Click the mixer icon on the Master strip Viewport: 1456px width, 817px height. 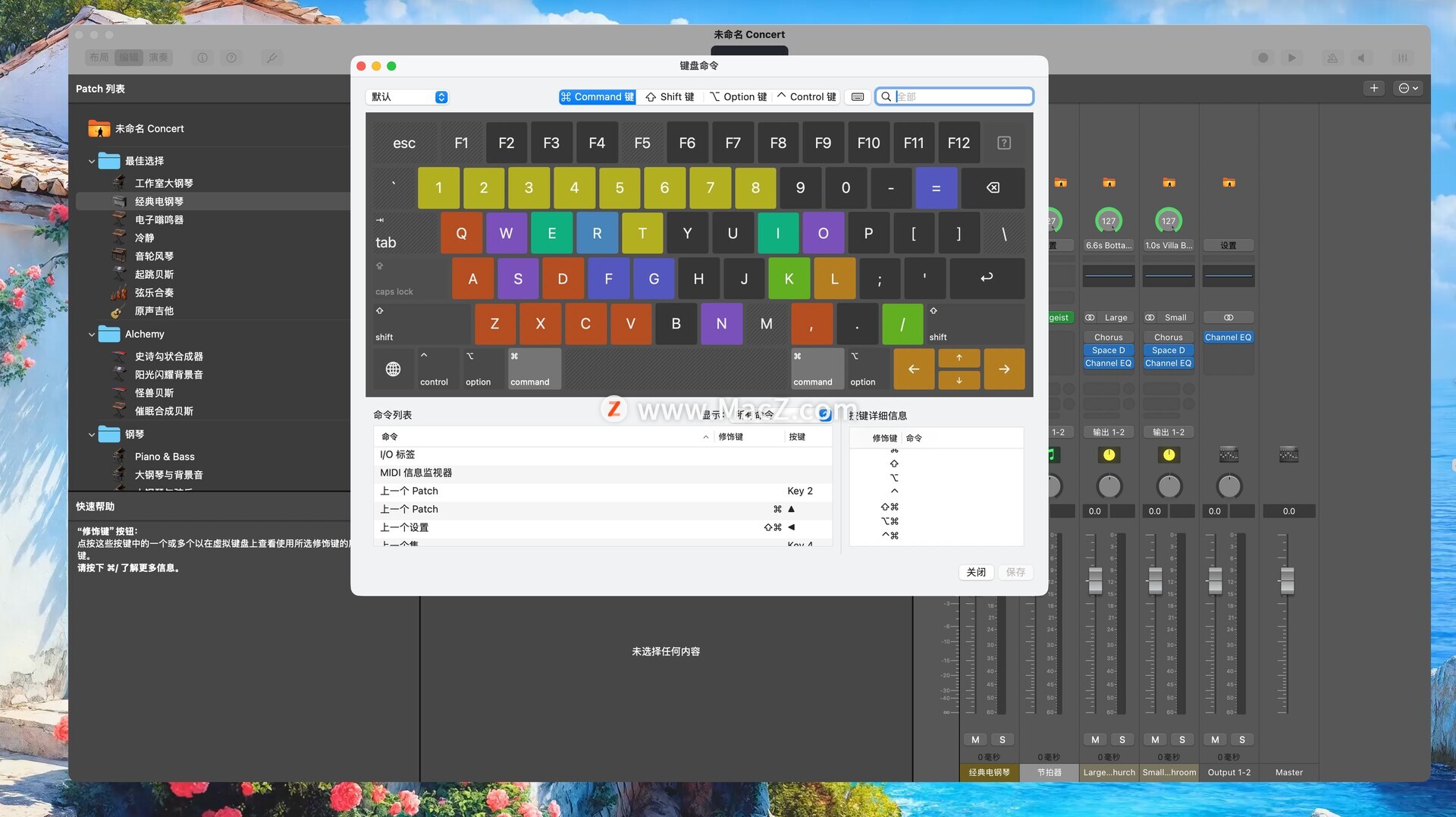click(x=1288, y=454)
